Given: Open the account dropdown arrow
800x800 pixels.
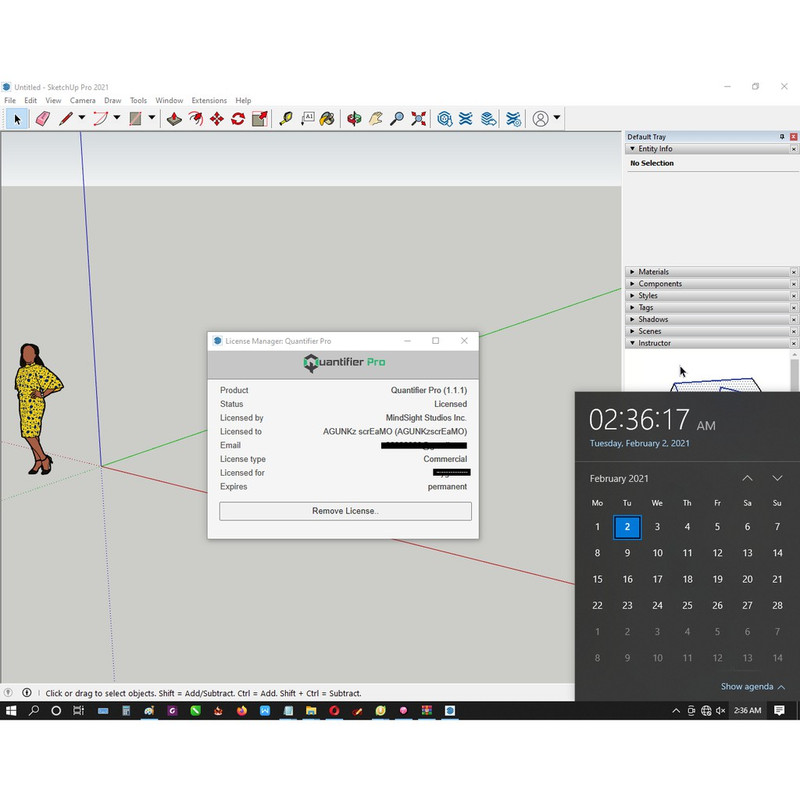Looking at the screenshot, I should [x=557, y=118].
